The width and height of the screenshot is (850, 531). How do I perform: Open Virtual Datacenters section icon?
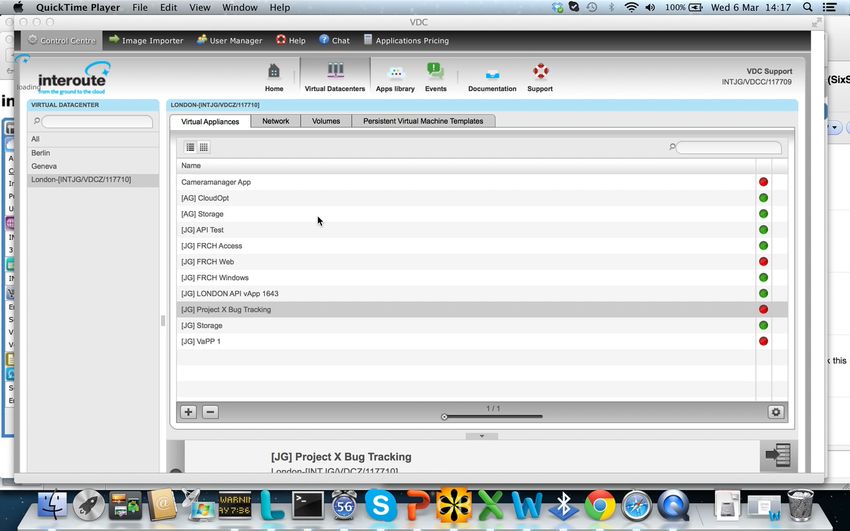(335, 77)
